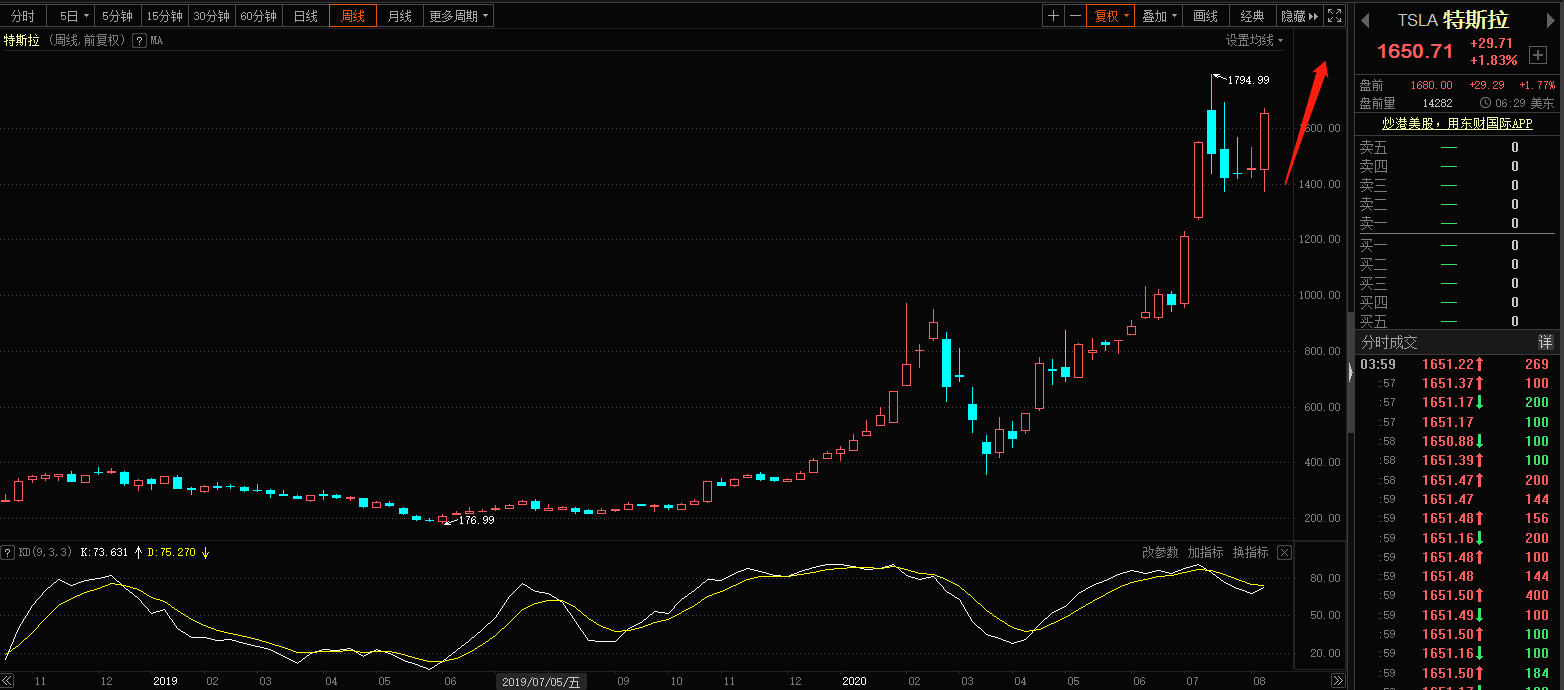Screen dimensions: 1564x690
Task: Click the zoom-out minus button on chart toolbar
Action: click(x=1075, y=16)
